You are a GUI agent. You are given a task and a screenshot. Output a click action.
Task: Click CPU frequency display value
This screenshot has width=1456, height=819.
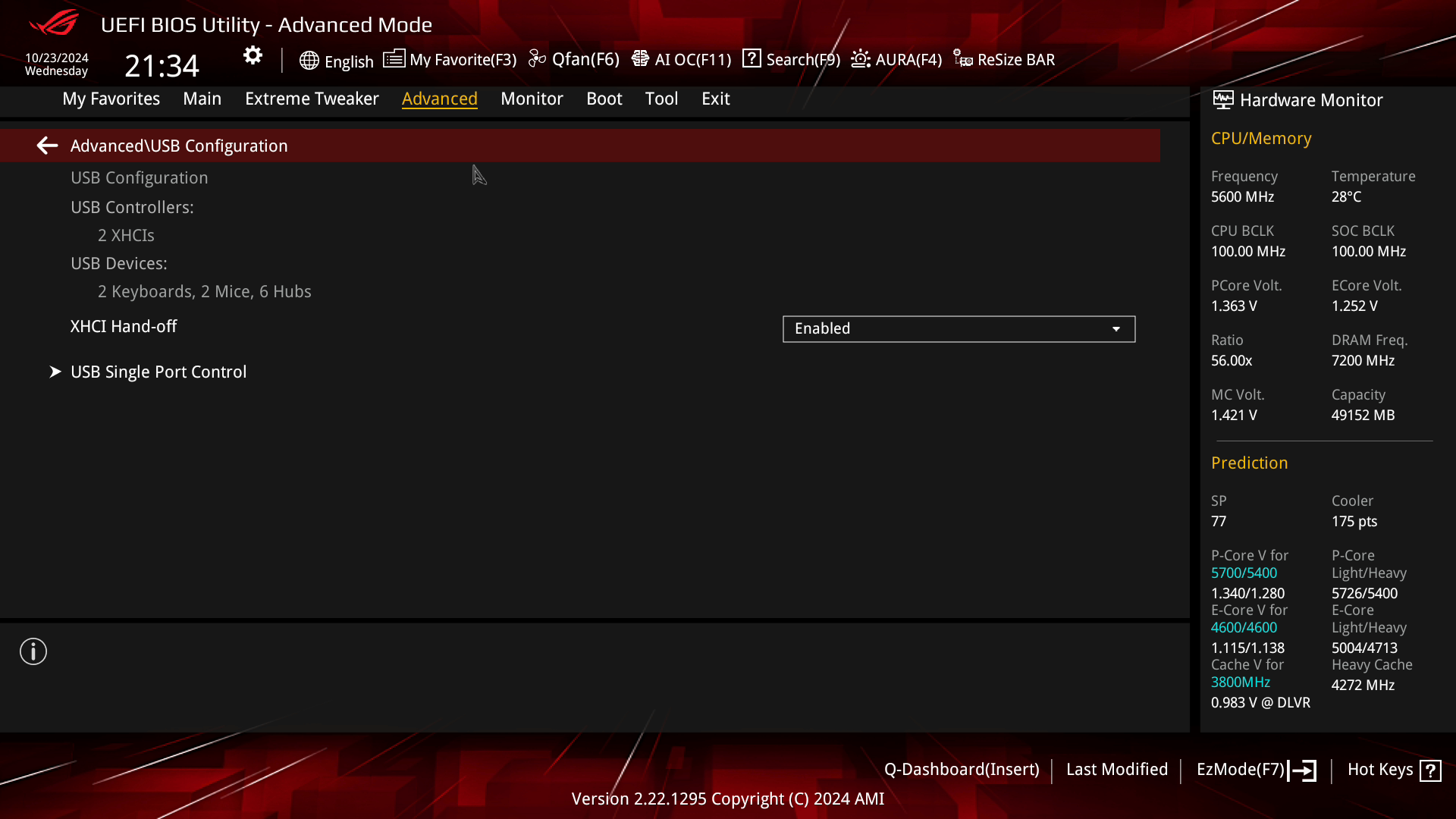click(1242, 196)
